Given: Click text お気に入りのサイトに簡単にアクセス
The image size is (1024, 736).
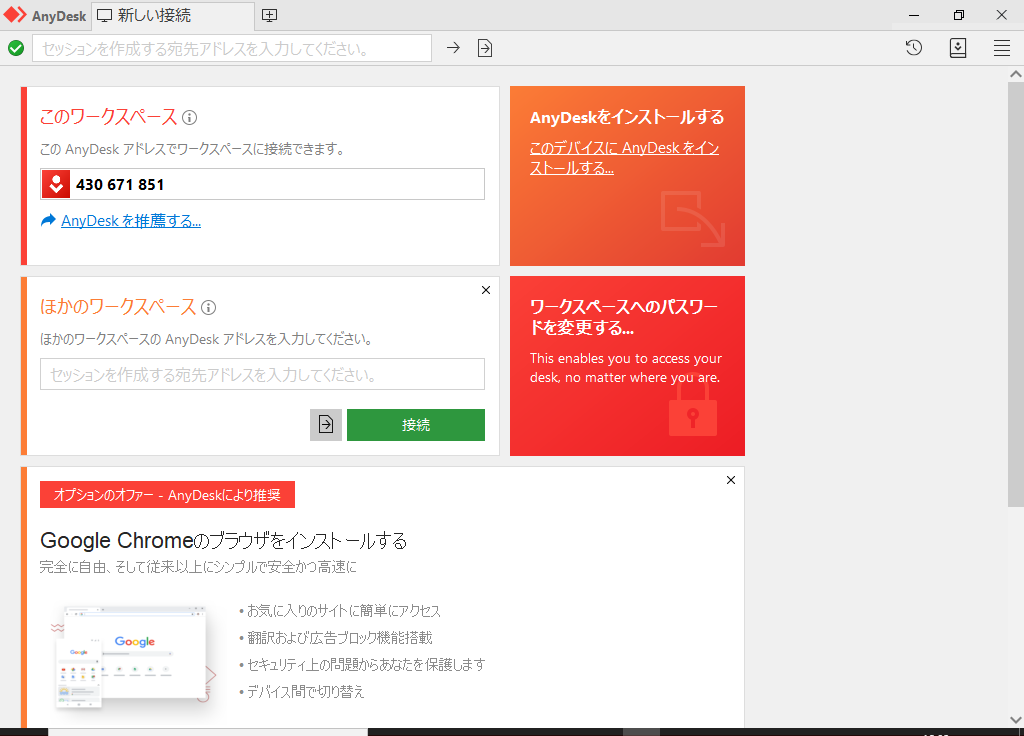Looking at the screenshot, I should (x=344, y=611).
